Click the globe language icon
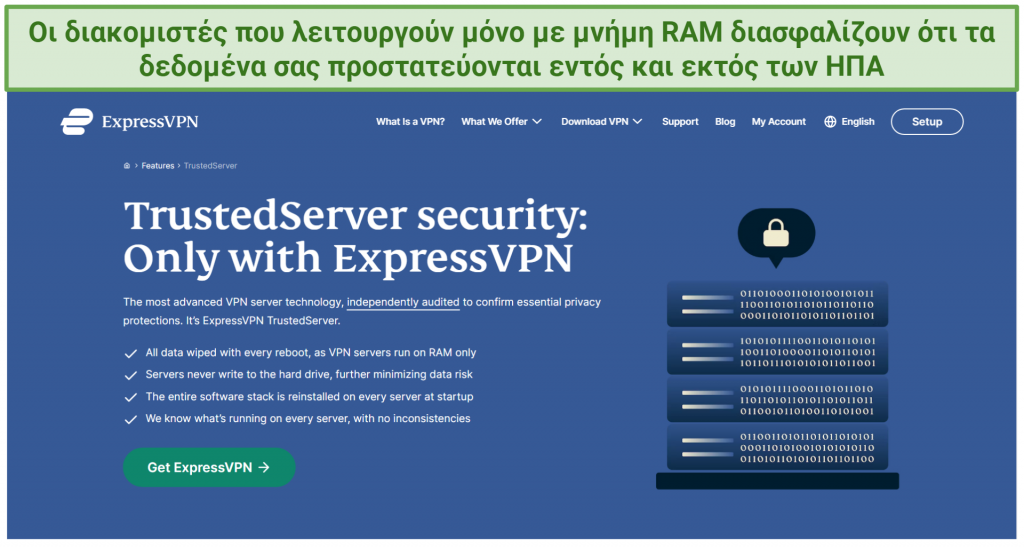The width and height of the screenshot is (1024, 548). (830, 121)
